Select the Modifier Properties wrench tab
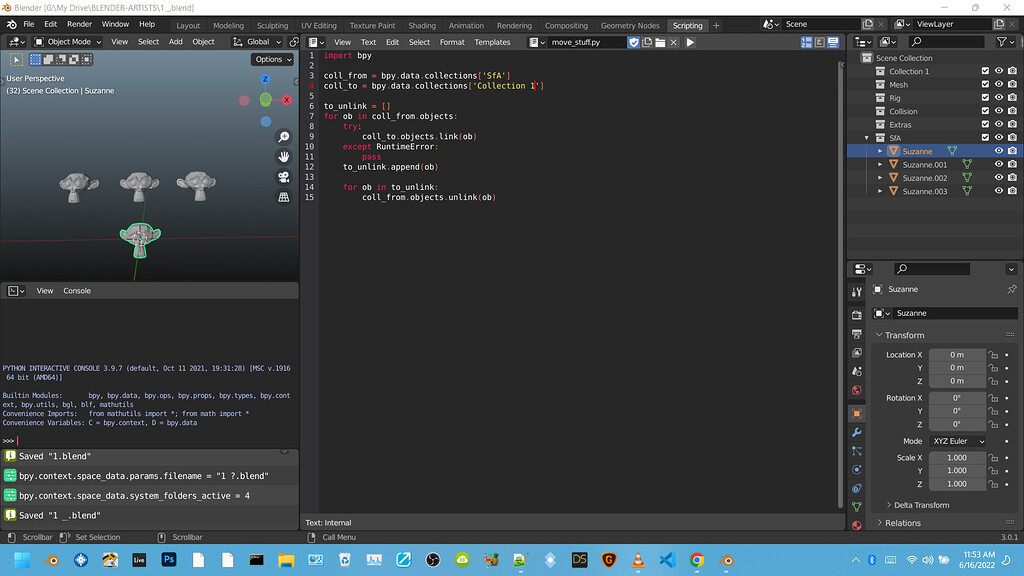This screenshot has height=576, width=1024. [858, 432]
